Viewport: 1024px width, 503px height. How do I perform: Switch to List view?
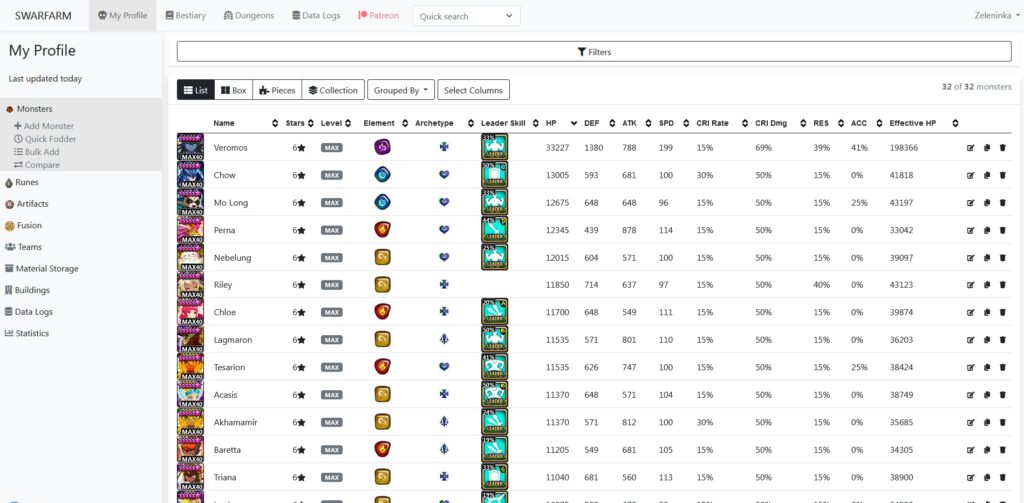(195, 90)
